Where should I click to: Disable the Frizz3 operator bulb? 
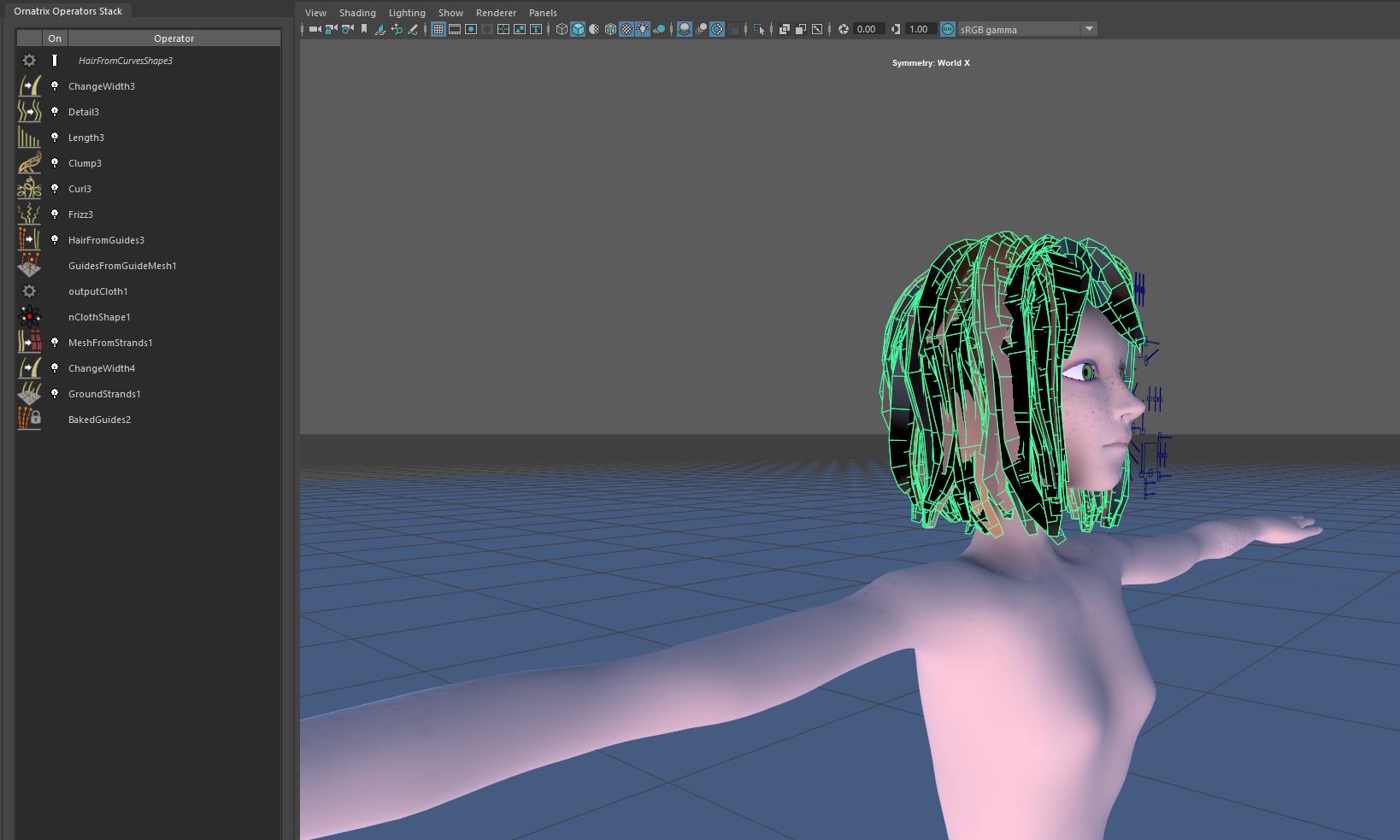click(x=55, y=214)
